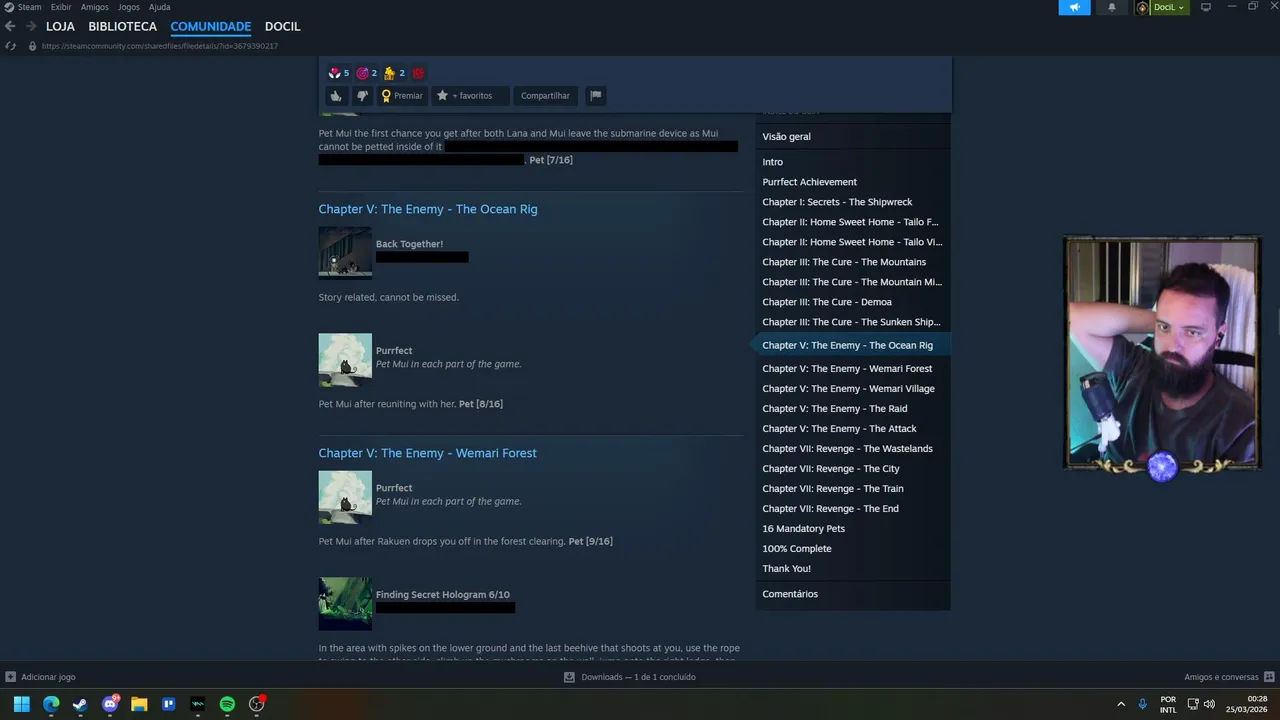1280x720 pixels.
Task: Open Downloads status link
Action: [638, 677]
